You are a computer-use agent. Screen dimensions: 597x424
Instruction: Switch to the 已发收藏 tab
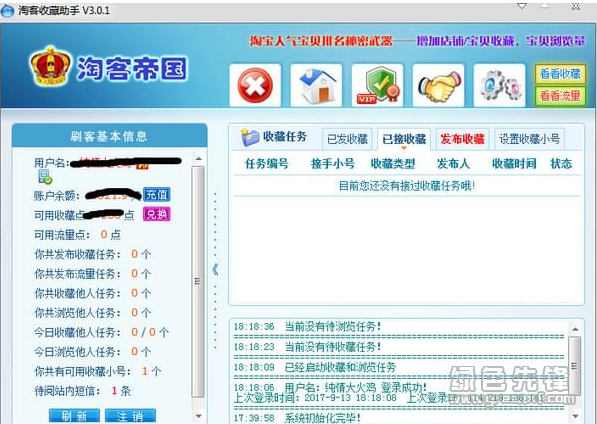click(347, 139)
